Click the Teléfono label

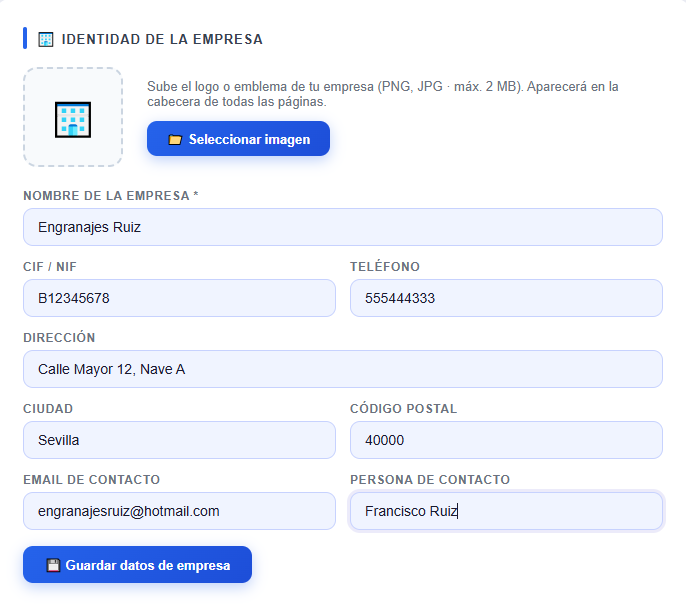pyautogui.click(x=385, y=266)
